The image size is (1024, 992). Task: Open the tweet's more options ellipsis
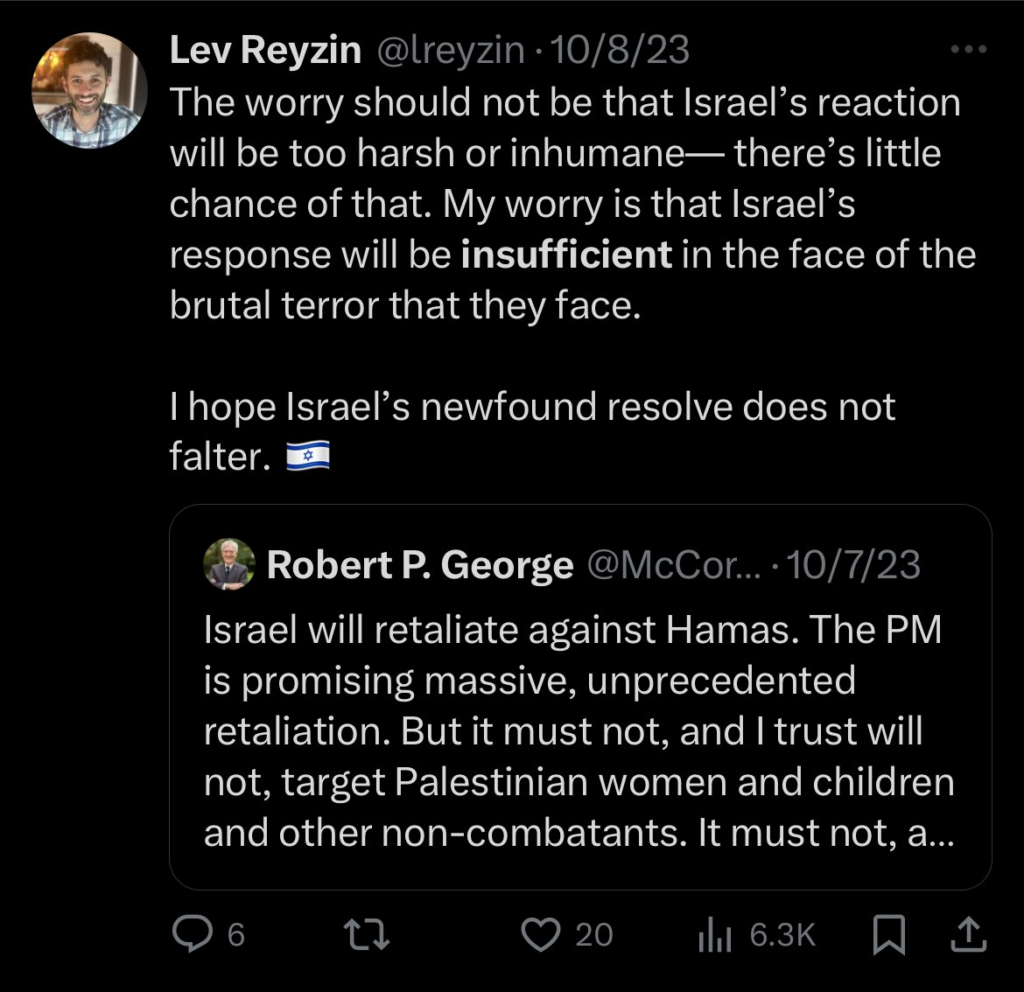[968, 47]
